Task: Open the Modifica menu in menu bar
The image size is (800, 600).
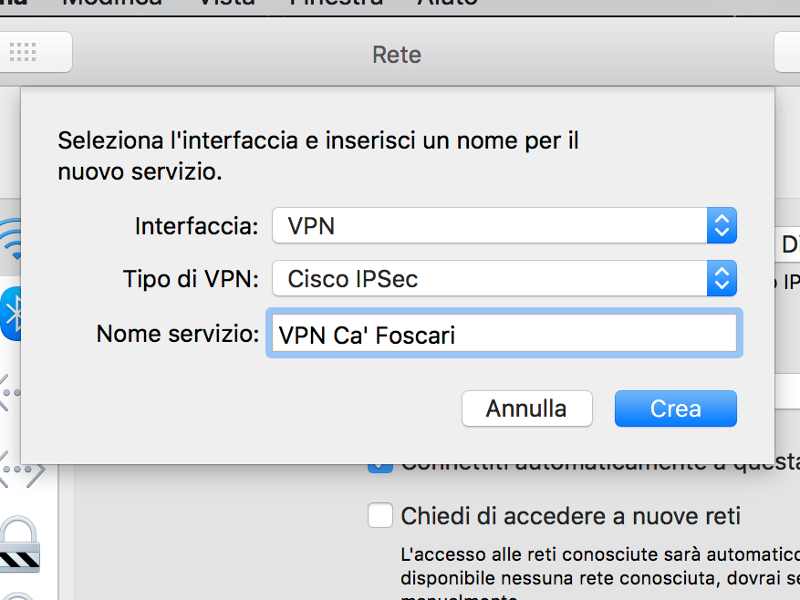Action: click(x=112, y=3)
